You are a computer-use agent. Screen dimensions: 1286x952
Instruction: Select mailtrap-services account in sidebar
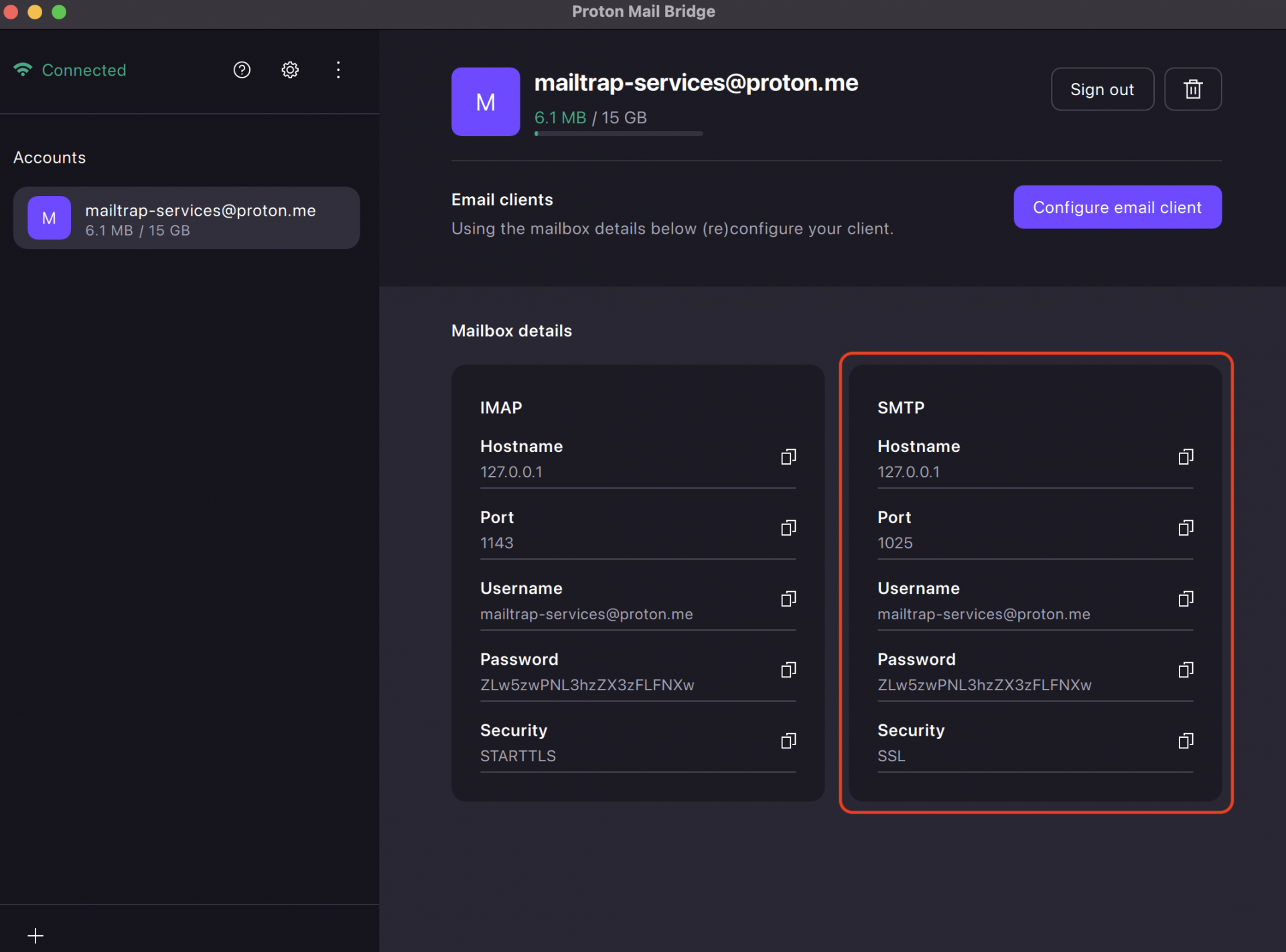click(x=187, y=218)
